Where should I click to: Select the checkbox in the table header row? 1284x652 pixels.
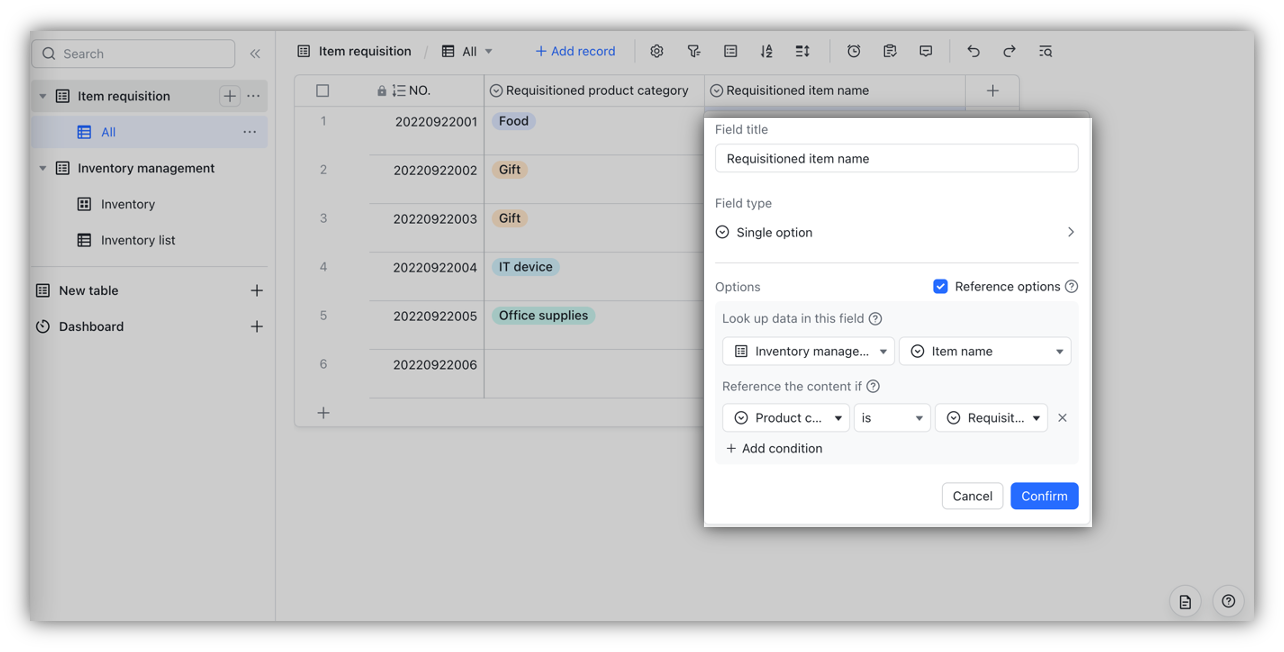tap(322, 90)
